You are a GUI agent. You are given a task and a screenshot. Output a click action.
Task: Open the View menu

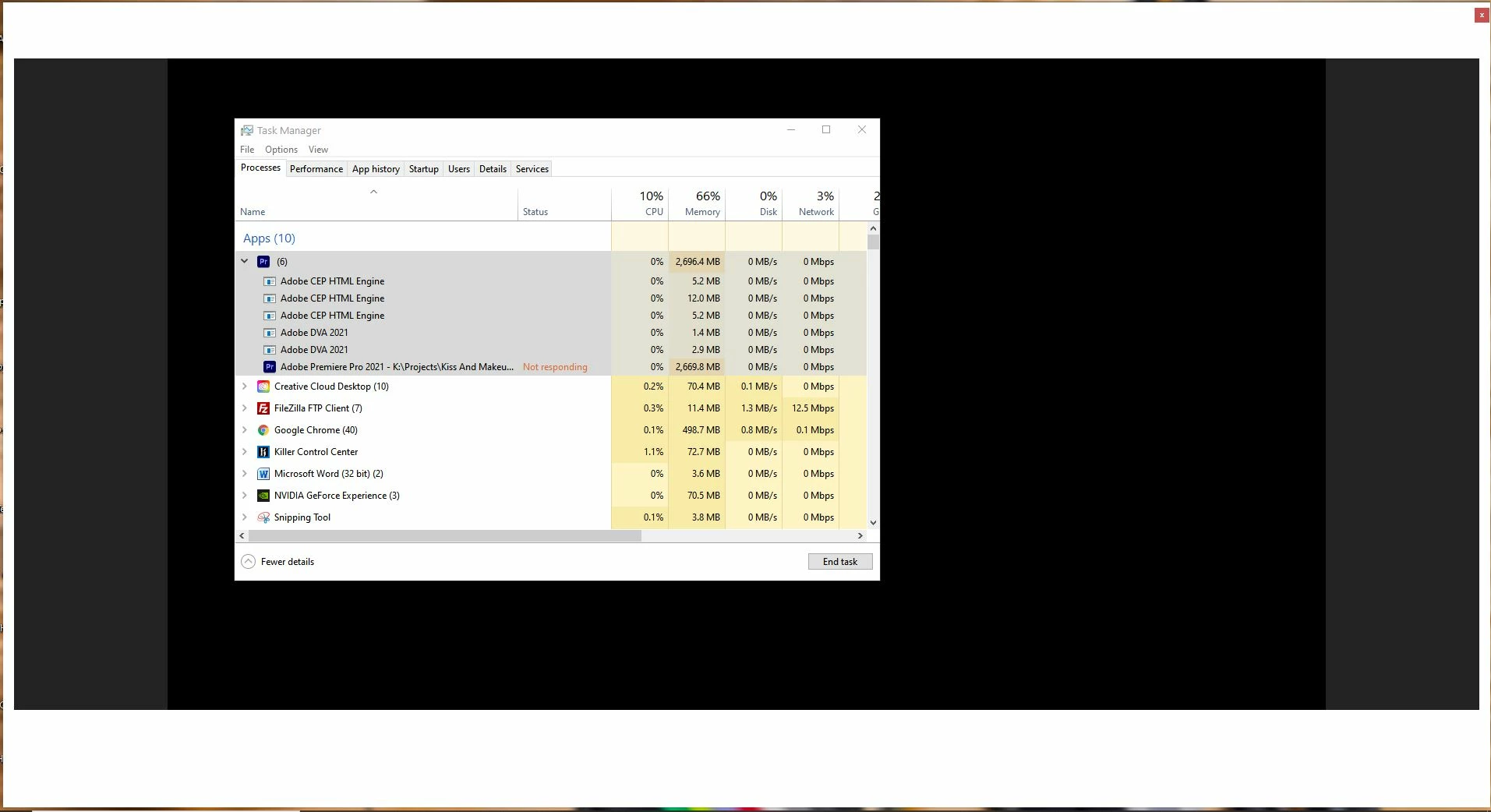(318, 150)
